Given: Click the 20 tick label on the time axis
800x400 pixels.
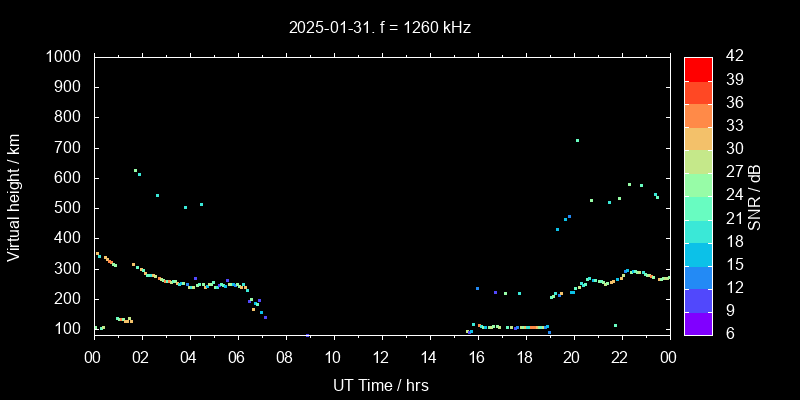Looking at the screenshot, I should click(572, 357).
